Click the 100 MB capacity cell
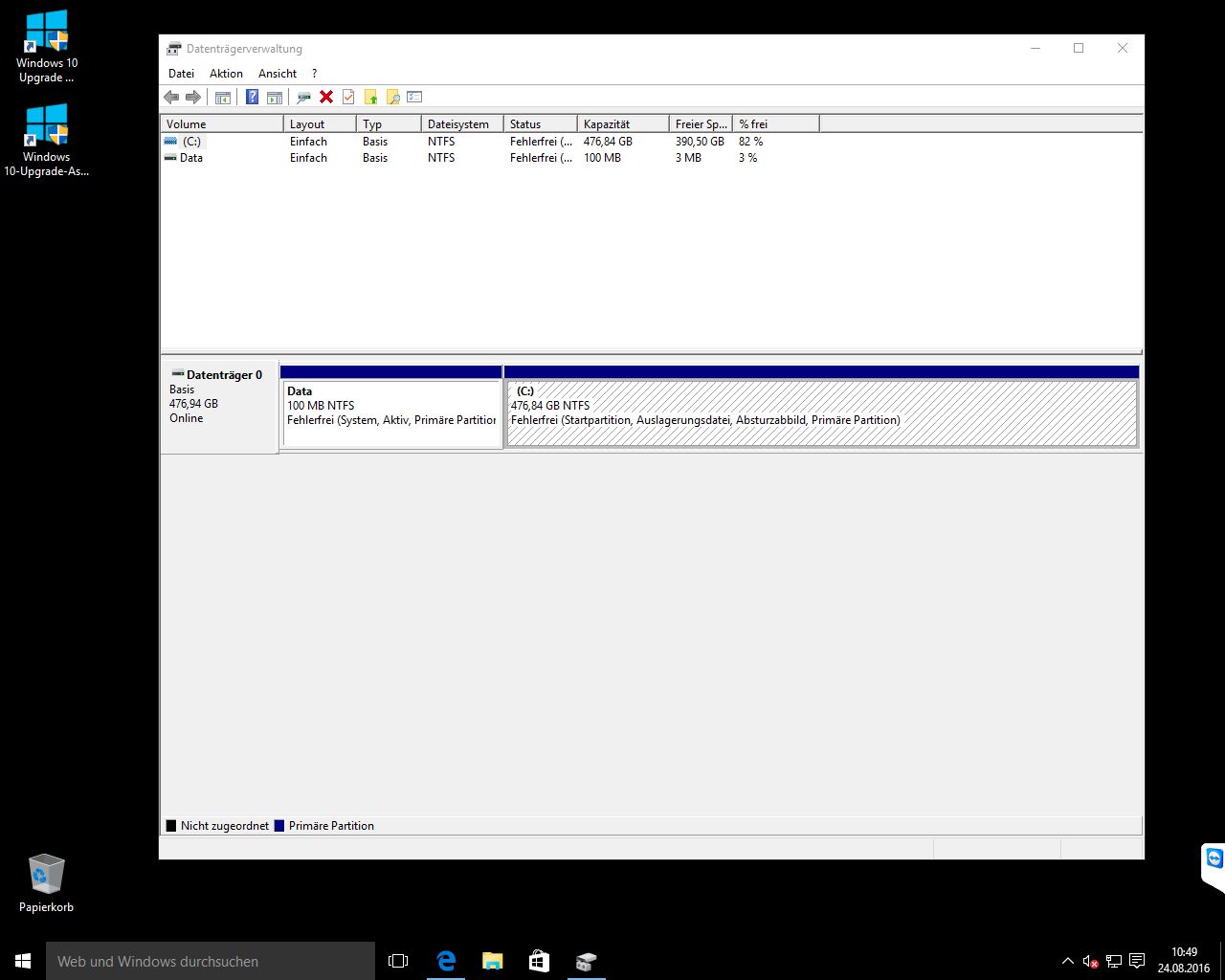The width and height of the screenshot is (1225, 980). [602, 158]
